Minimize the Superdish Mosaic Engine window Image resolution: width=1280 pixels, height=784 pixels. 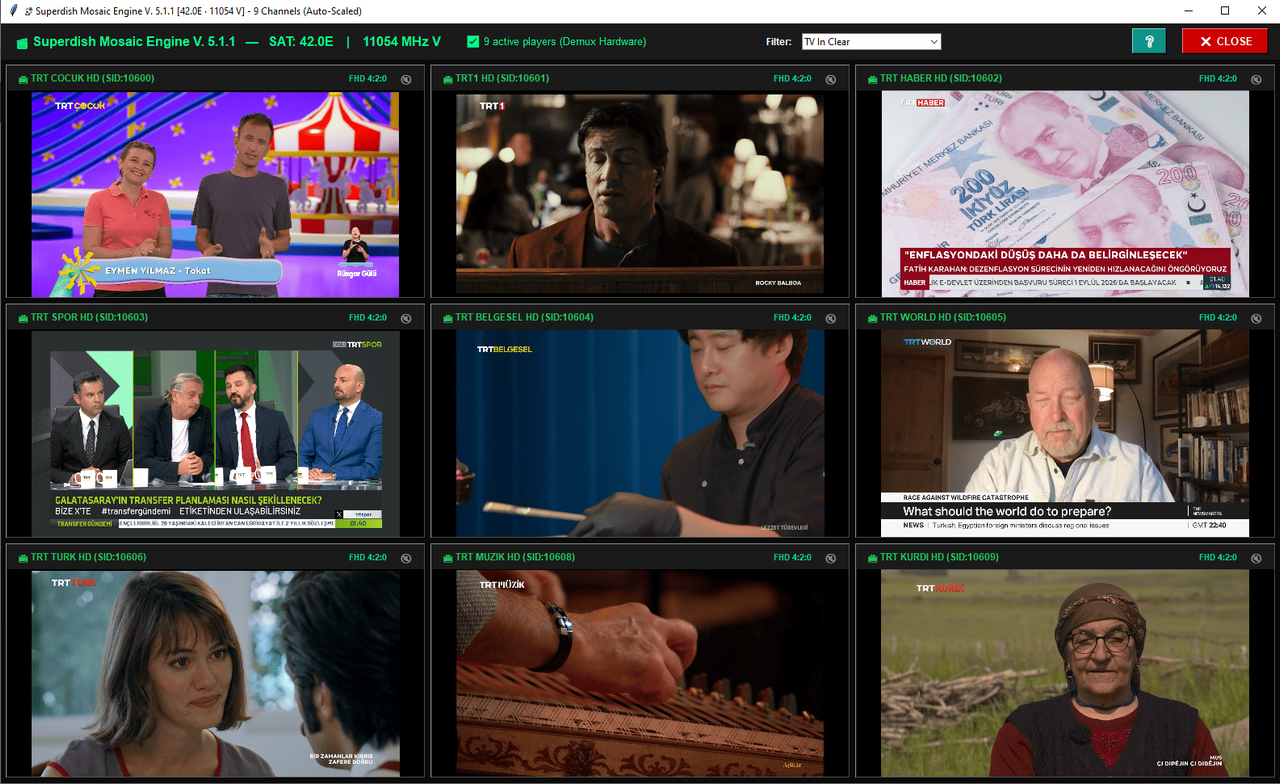coord(1189,11)
